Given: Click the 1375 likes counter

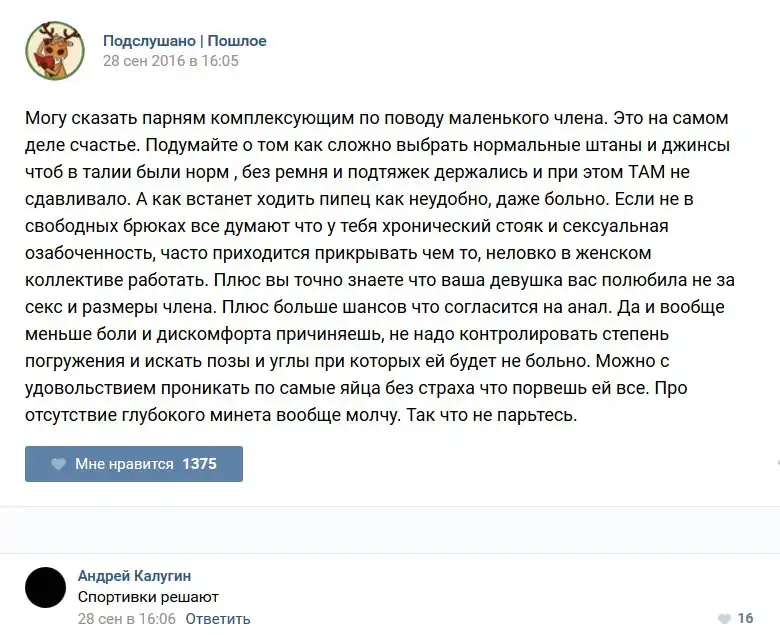Looking at the screenshot, I should (199, 464).
